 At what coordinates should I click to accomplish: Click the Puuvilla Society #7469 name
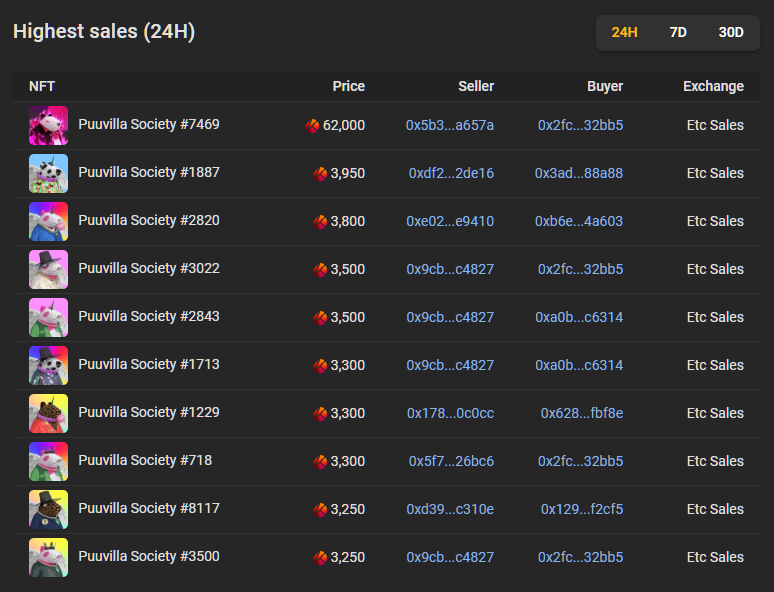[149, 124]
